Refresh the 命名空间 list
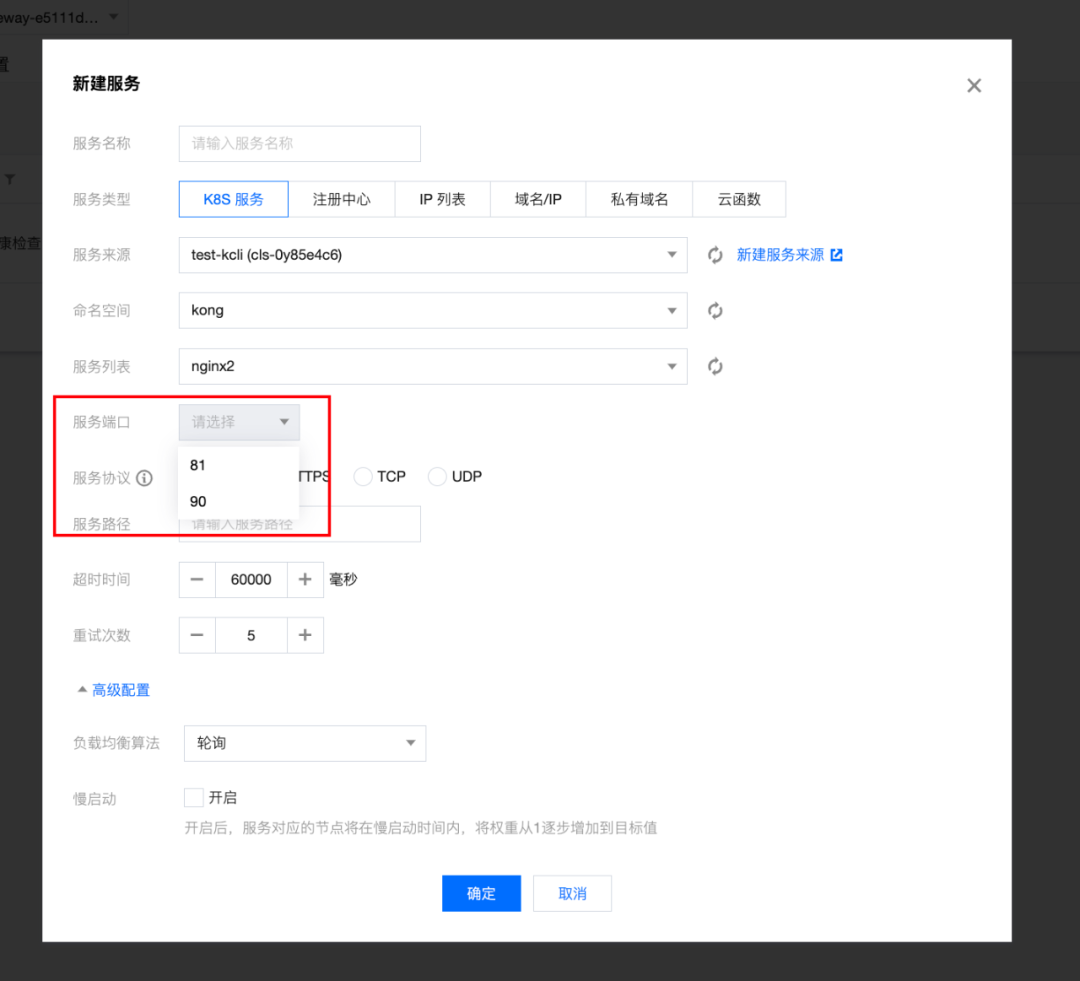Image resolution: width=1080 pixels, height=981 pixels. click(715, 311)
